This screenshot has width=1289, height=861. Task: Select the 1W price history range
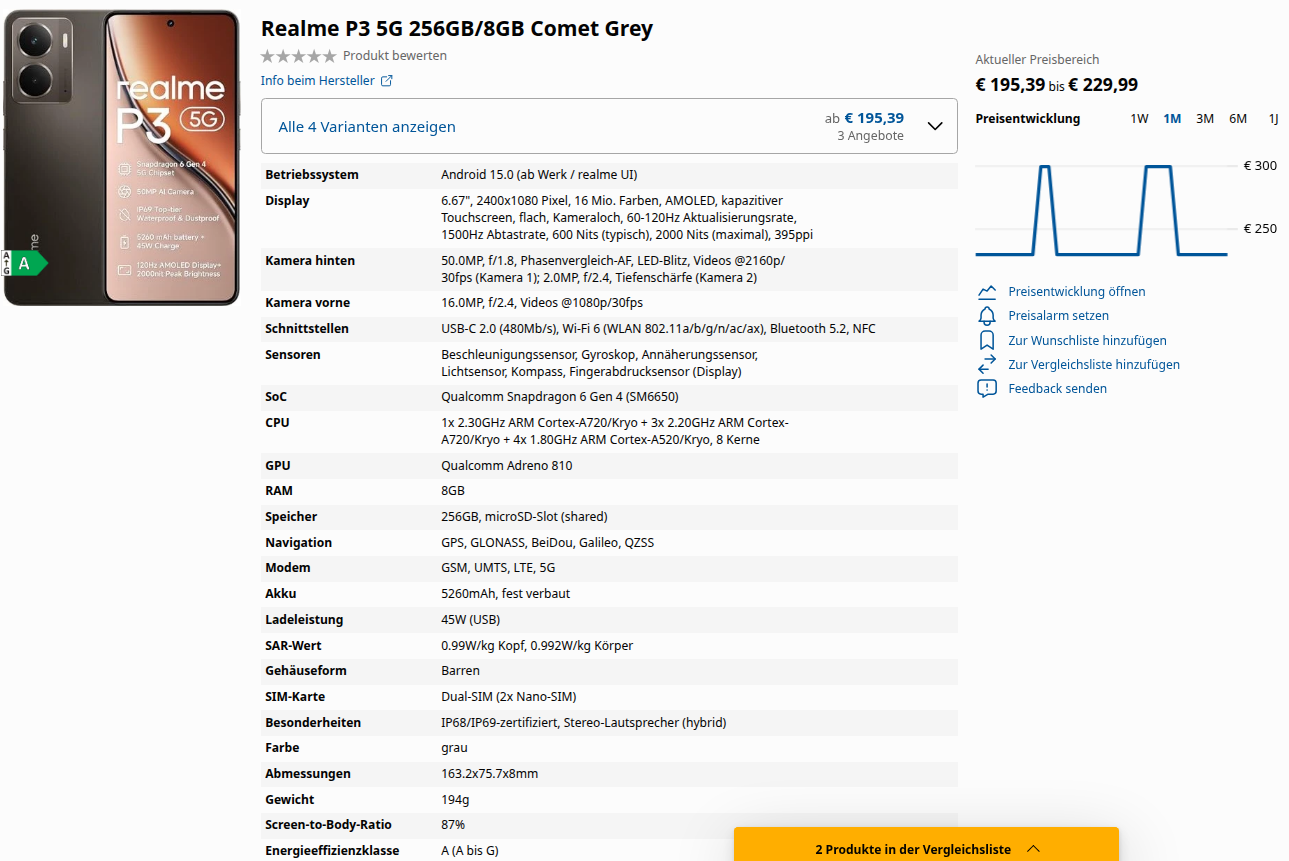1139,119
